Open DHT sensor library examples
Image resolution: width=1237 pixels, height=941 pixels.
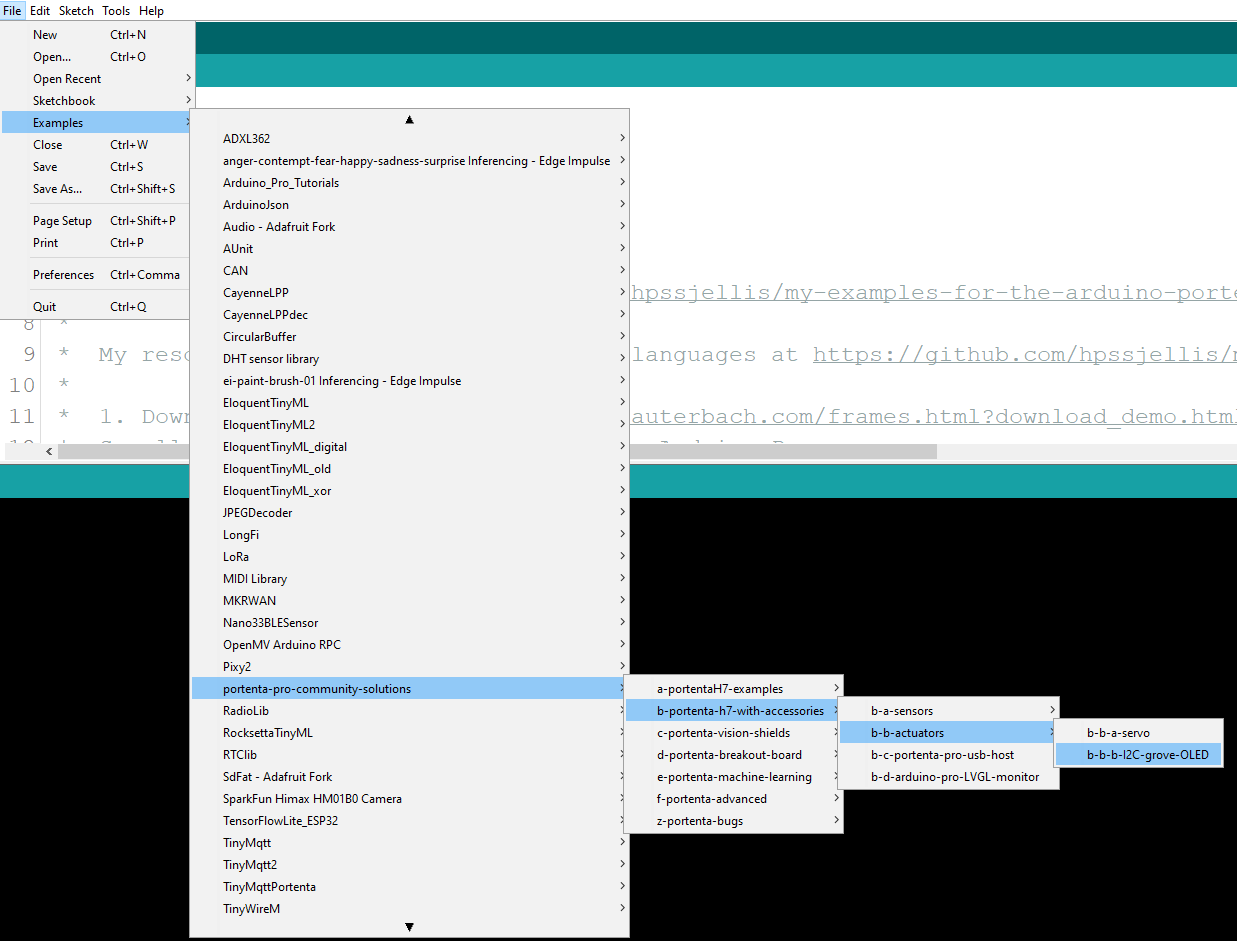(410, 359)
